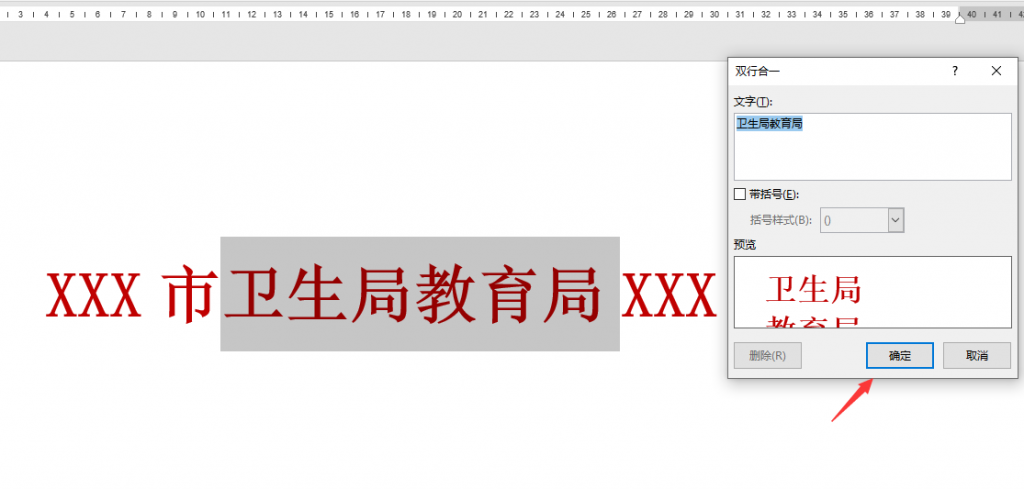Click the 'XXX' text right of selection
The width and height of the screenshot is (1024, 489).
coord(669,294)
